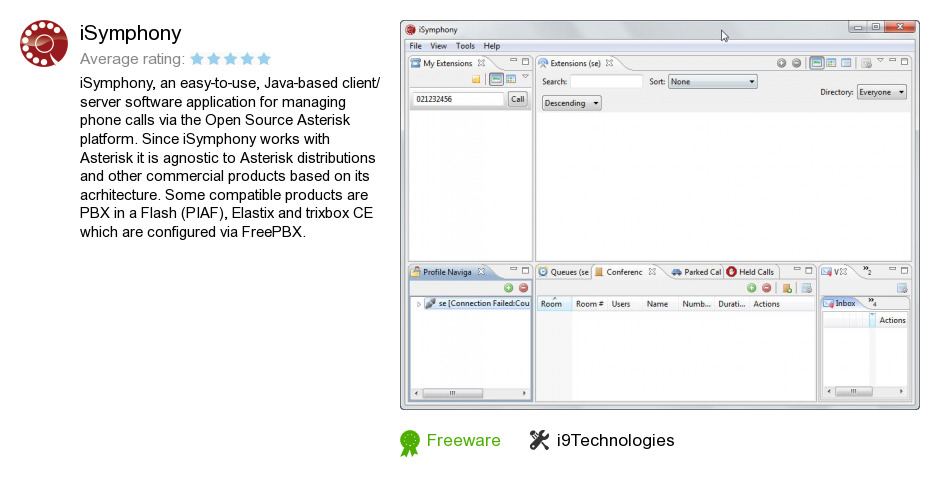940x487 pixels.
Task: Add a profile with green plus icon
Action: pyautogui.click(x=508, y=288)
